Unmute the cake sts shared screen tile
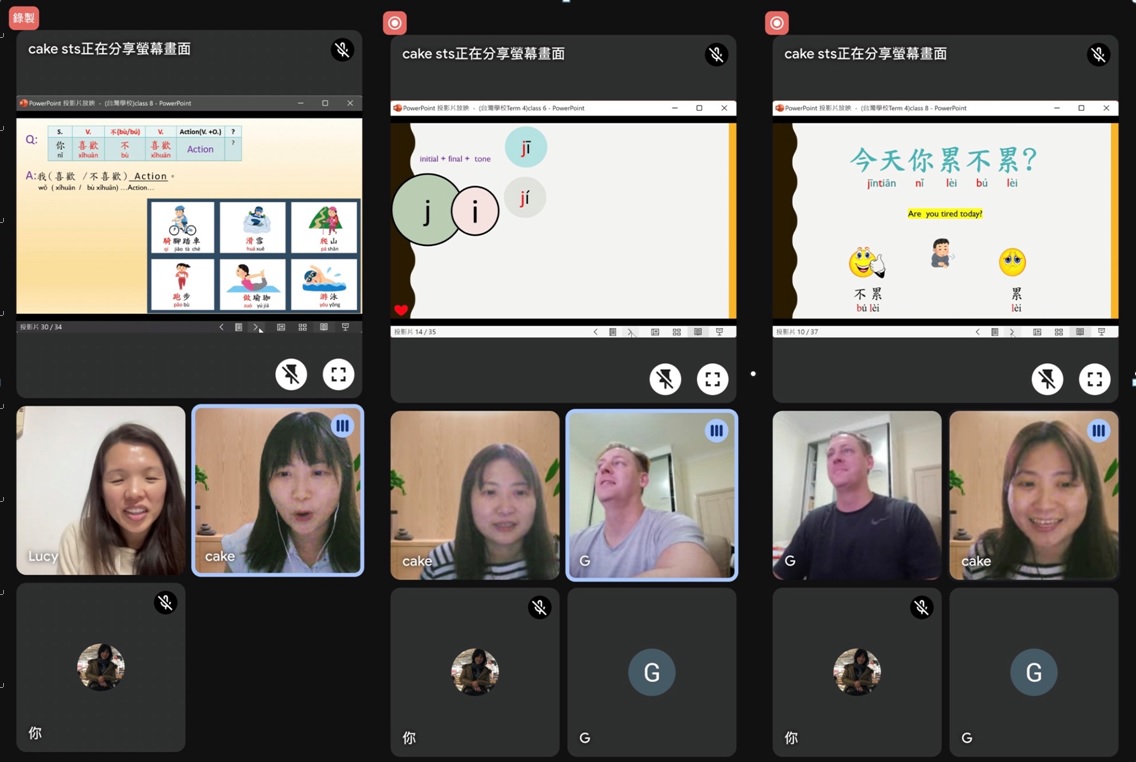 343,48
